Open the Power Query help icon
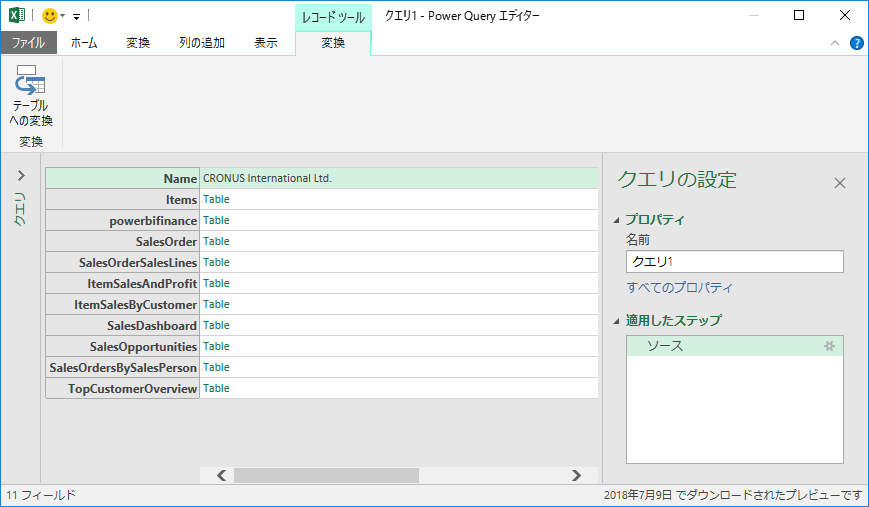Image resolution: width=869 pixels, height=507 pixels. pyautogui.click(x=856, y=43)
